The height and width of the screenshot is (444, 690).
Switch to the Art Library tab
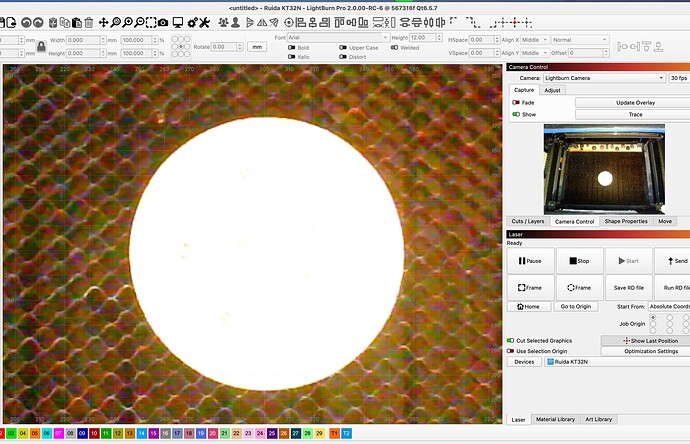[x=598, y=419]
